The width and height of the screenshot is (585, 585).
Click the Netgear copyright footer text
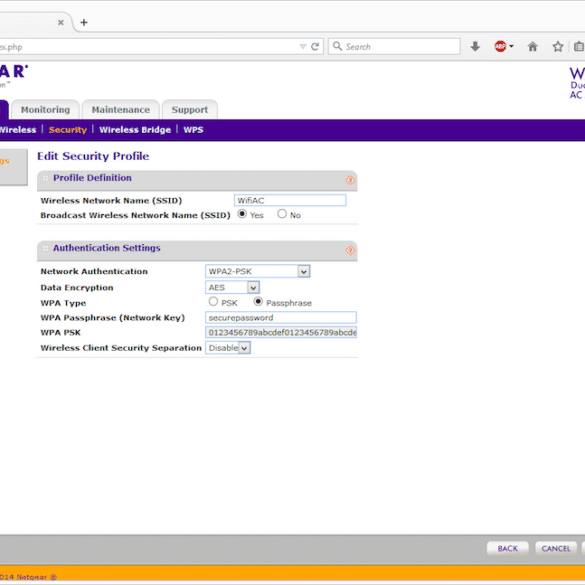[x=28, y=577]
